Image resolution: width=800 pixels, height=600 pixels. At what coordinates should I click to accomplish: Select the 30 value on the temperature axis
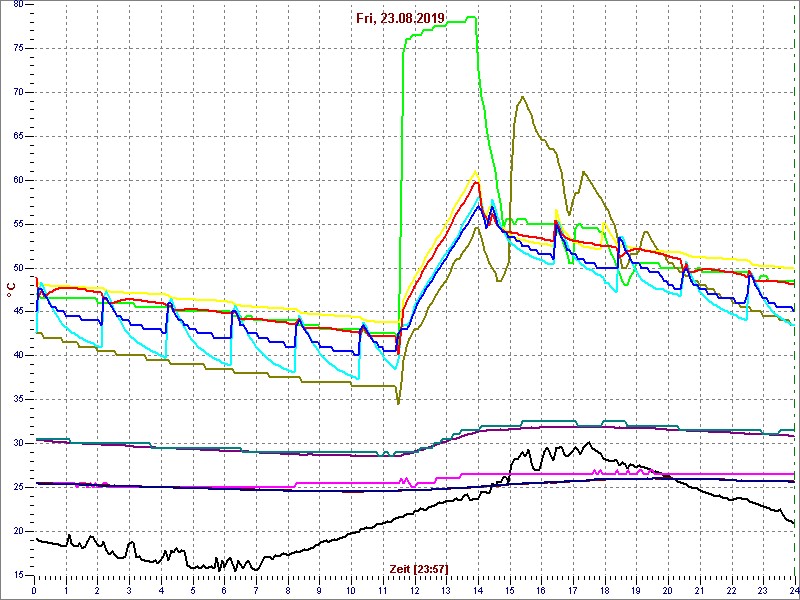(x=18, y=443)
